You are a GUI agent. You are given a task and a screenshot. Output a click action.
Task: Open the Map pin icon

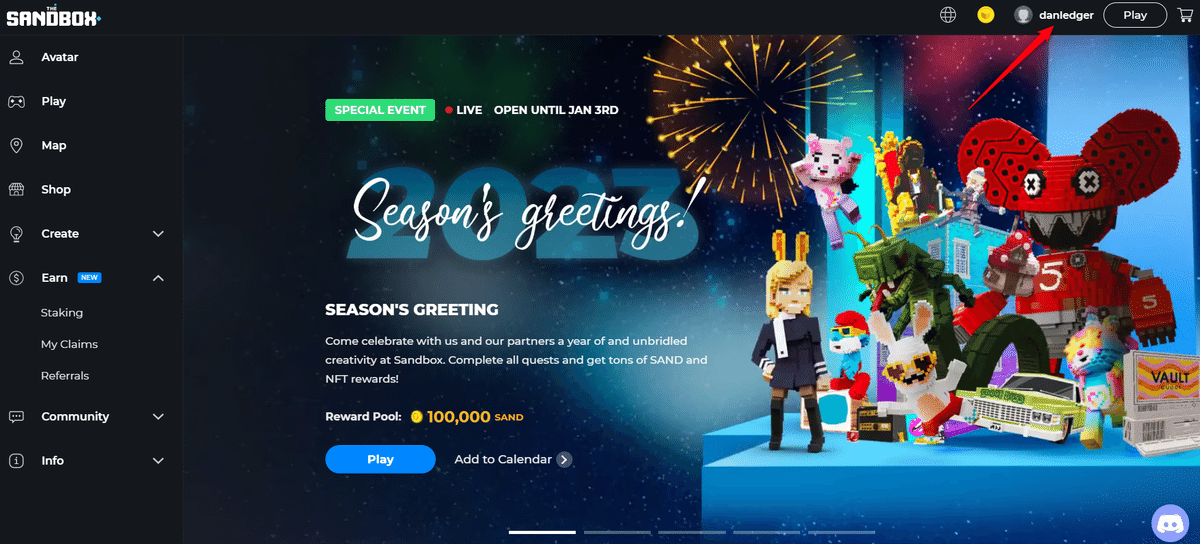click(x=16, y=145)
